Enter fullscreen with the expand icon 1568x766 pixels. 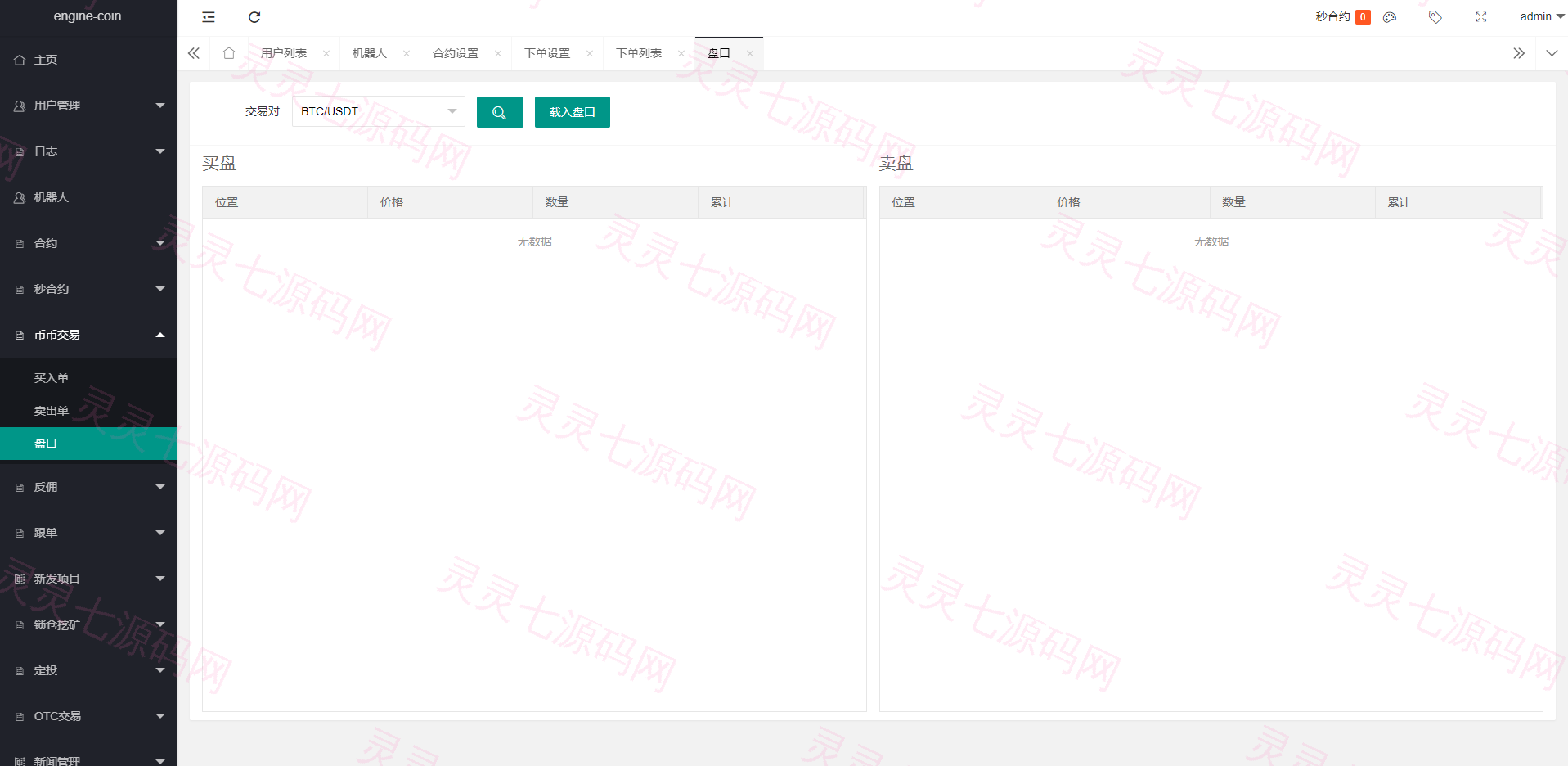click(x=1481, y=17)
